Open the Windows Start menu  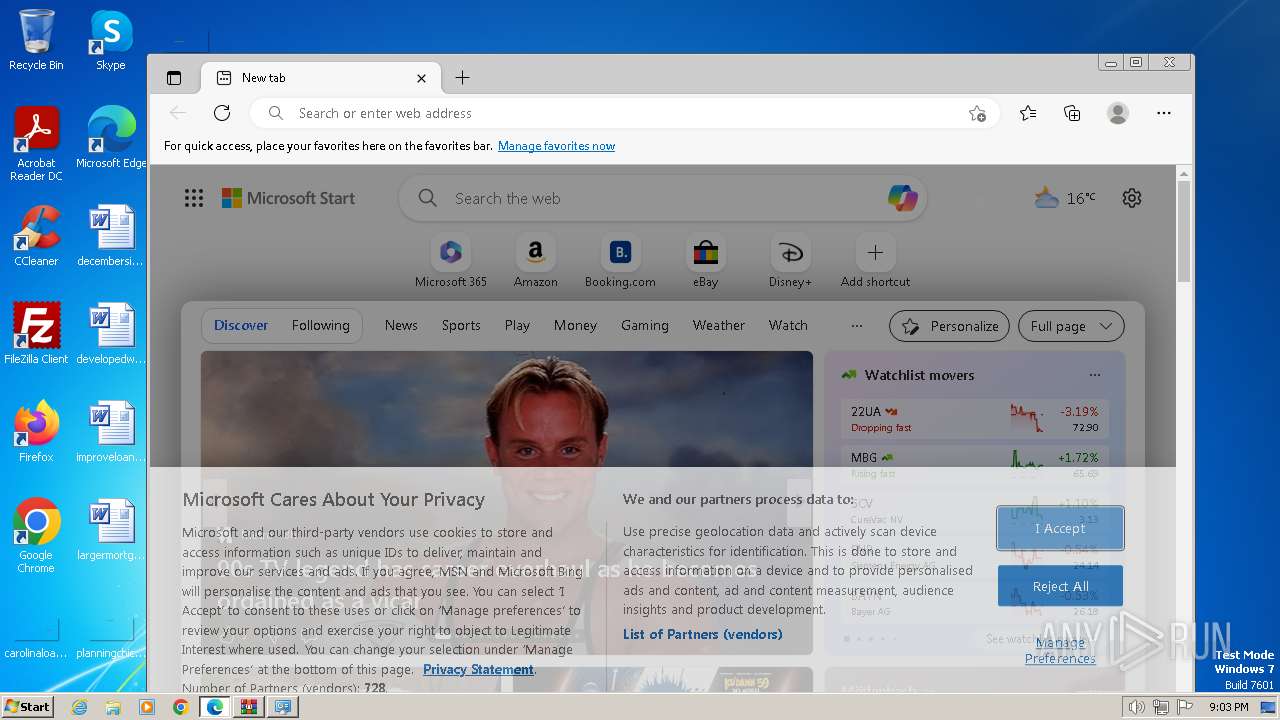coord(27,706)
